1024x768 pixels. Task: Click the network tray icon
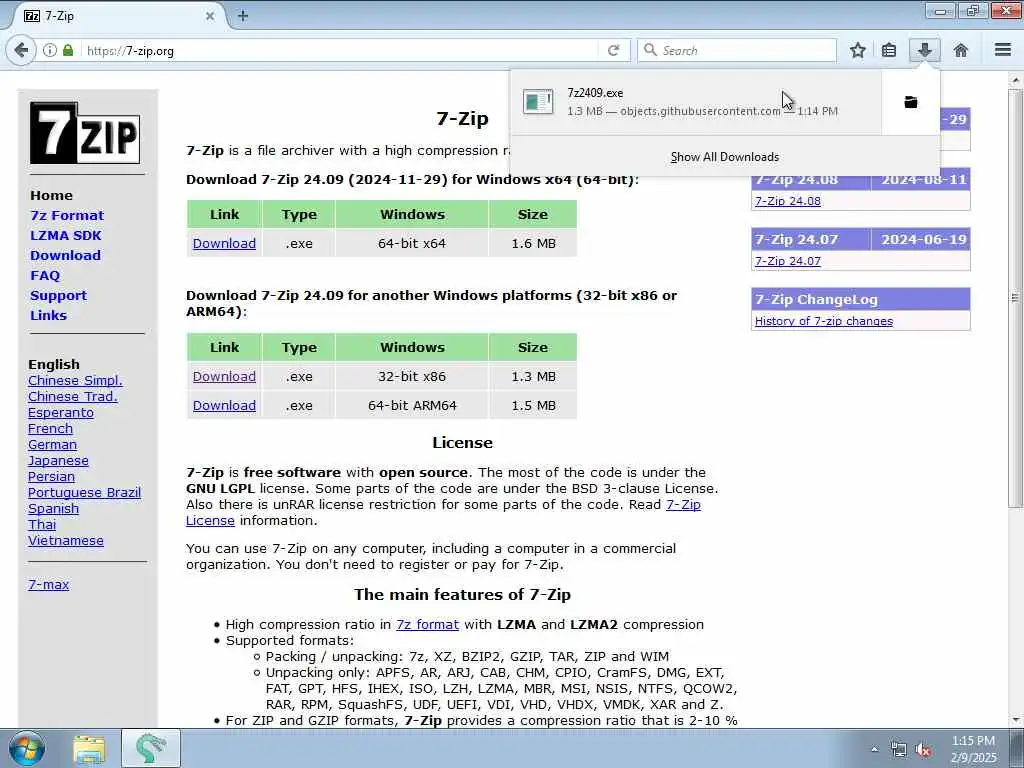pos(899,750)
